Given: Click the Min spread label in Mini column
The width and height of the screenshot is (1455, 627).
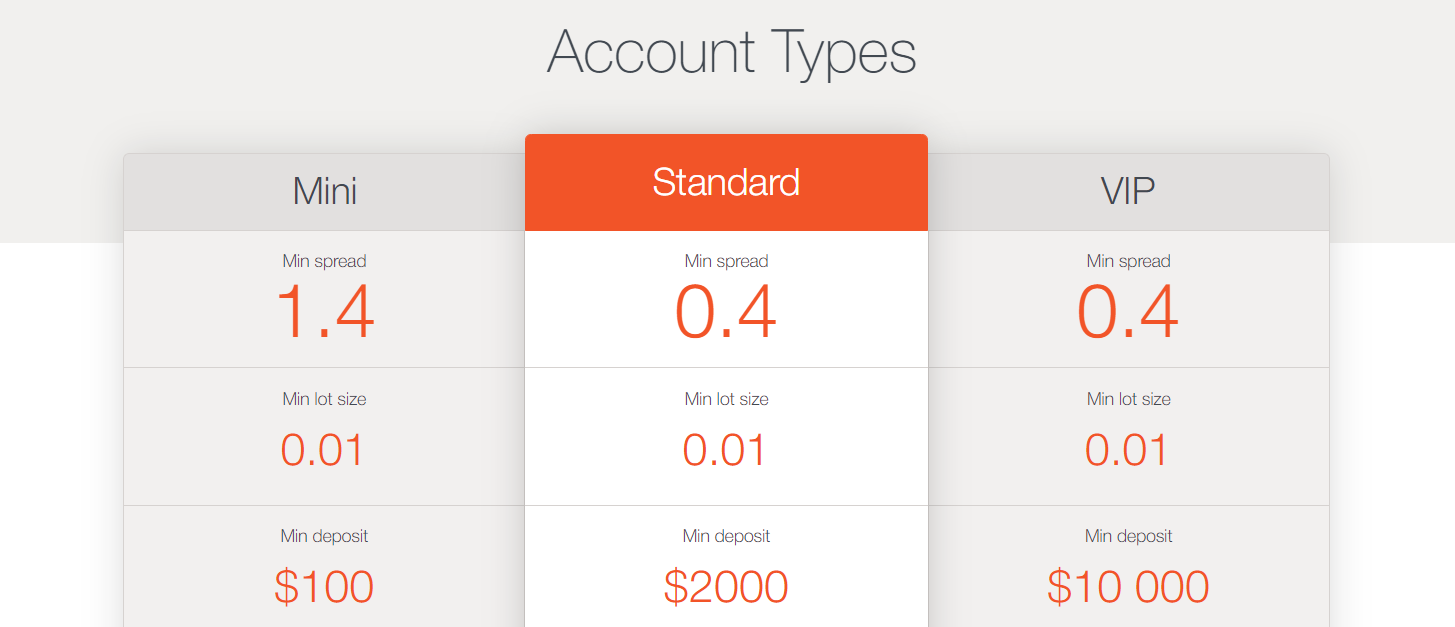Looking at the screenshot, I should coord(324,261).
